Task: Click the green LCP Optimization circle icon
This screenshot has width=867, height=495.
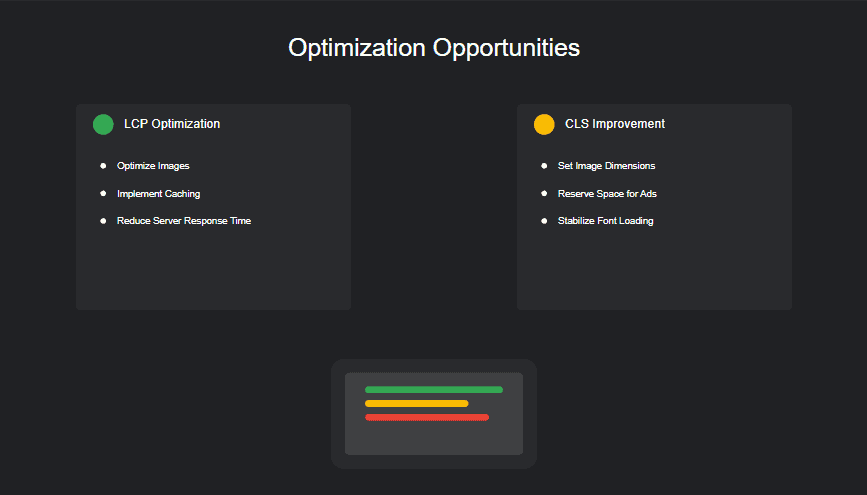Action: [x=103, y=124]
